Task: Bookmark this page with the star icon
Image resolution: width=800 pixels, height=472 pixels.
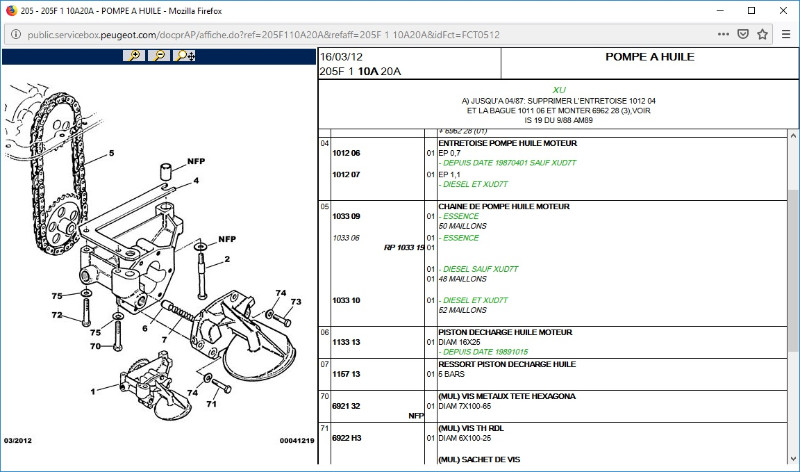Action: [x=762, y=34]
